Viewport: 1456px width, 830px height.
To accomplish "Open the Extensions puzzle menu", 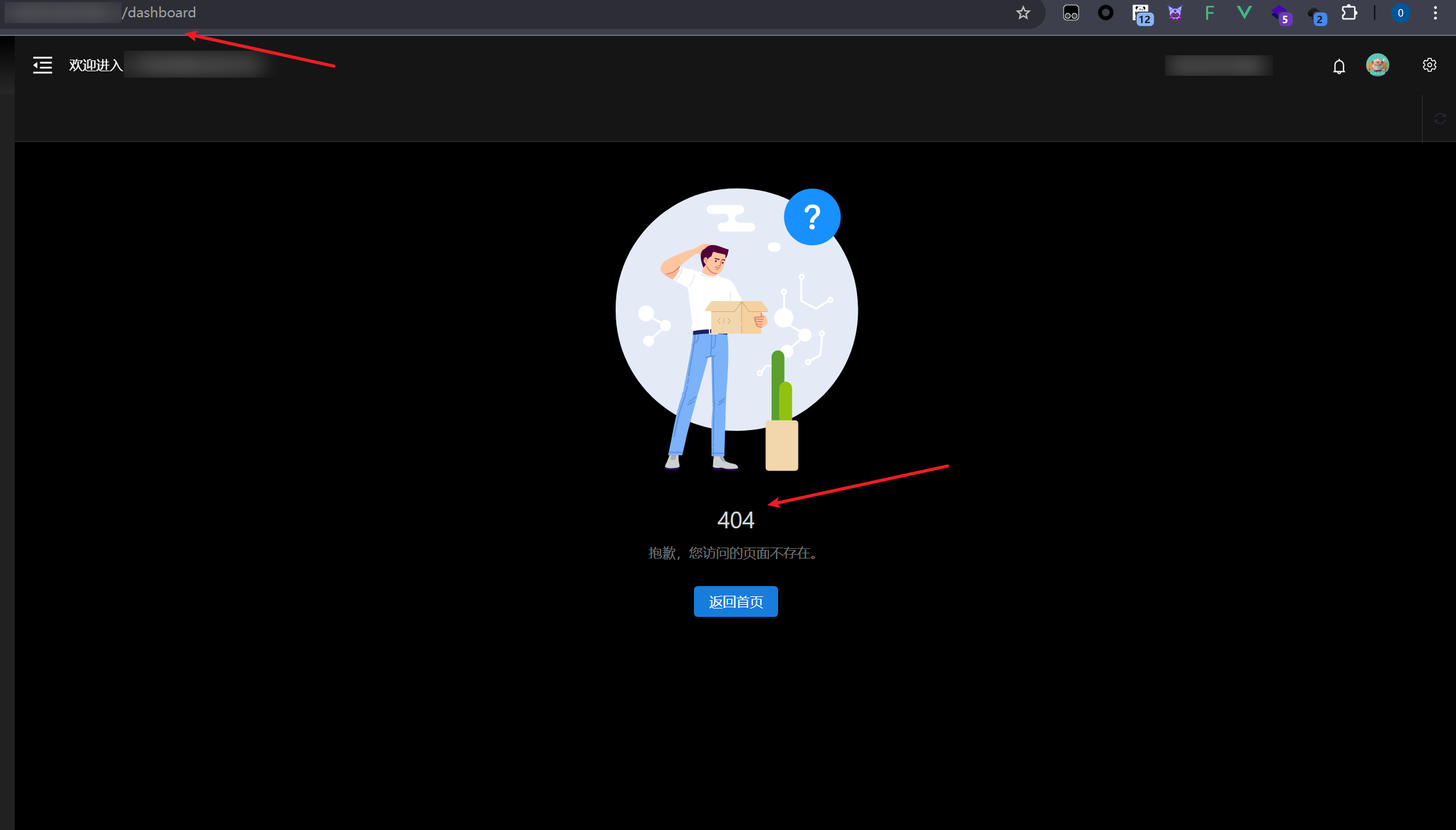I will tap(1349, 13).
